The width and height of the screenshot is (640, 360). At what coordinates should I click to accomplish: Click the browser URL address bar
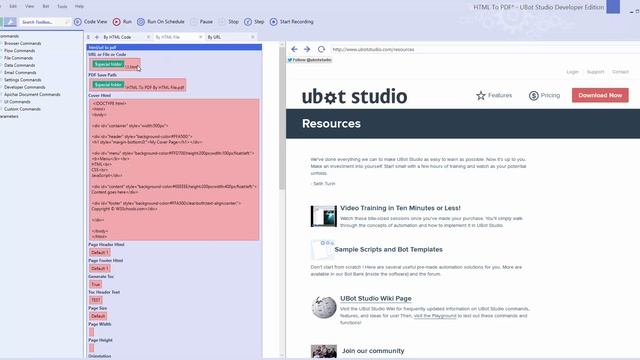coord(484,49)
